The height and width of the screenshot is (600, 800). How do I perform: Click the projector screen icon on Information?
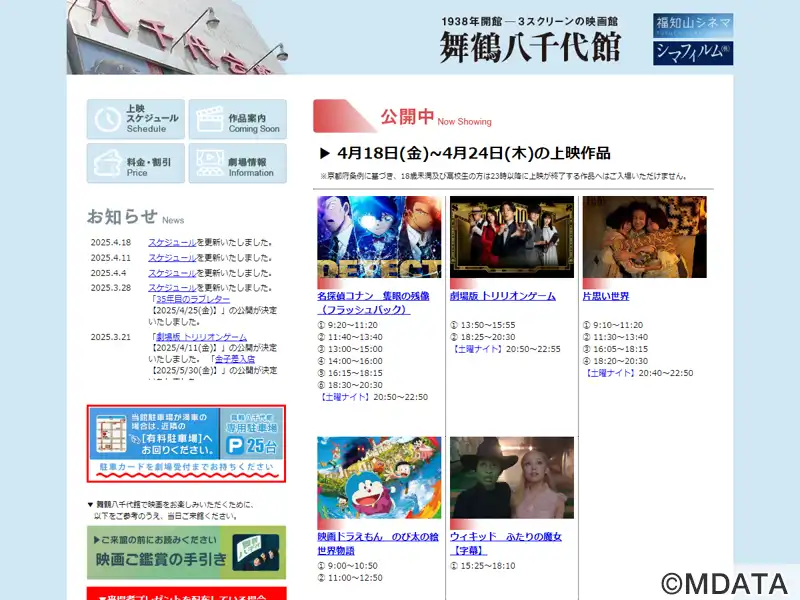pos(210,163)
